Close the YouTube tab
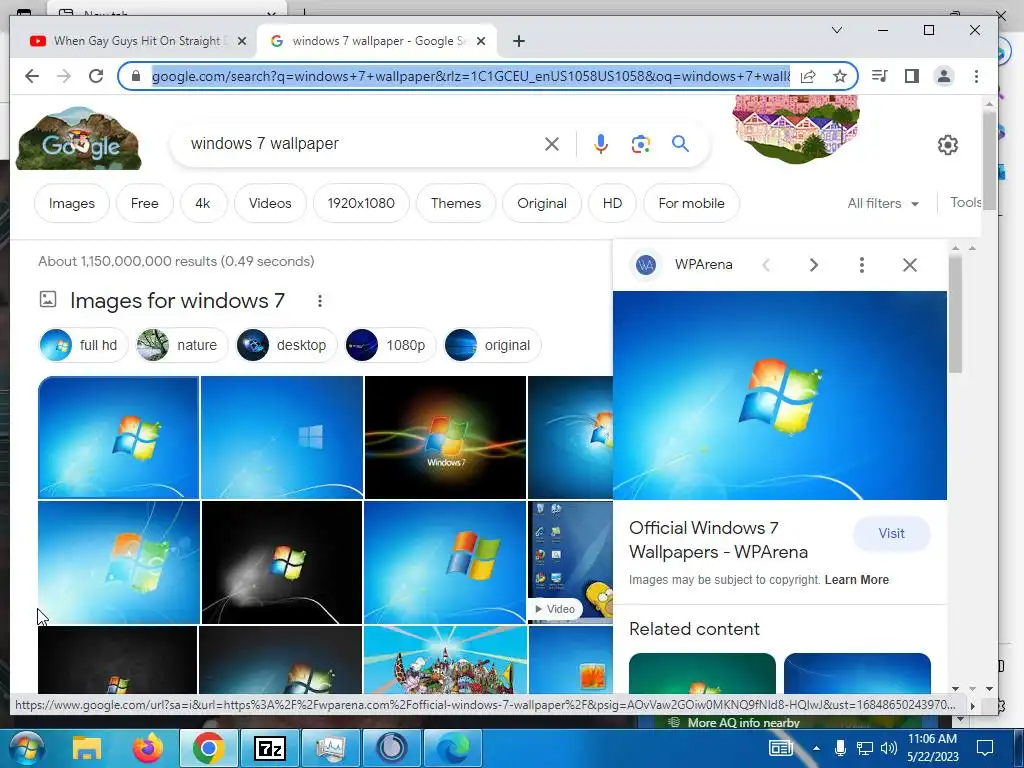The height and width of the screenshot is (768, 1024). 242,41
